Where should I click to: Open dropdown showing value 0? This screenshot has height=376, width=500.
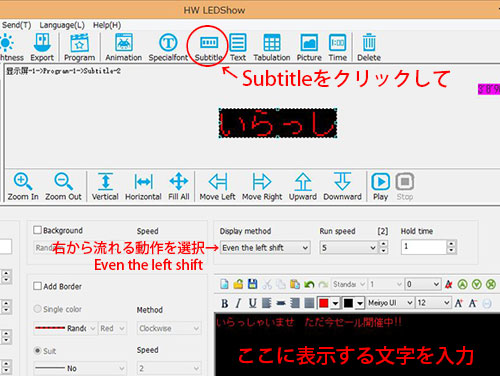[423, 284]
